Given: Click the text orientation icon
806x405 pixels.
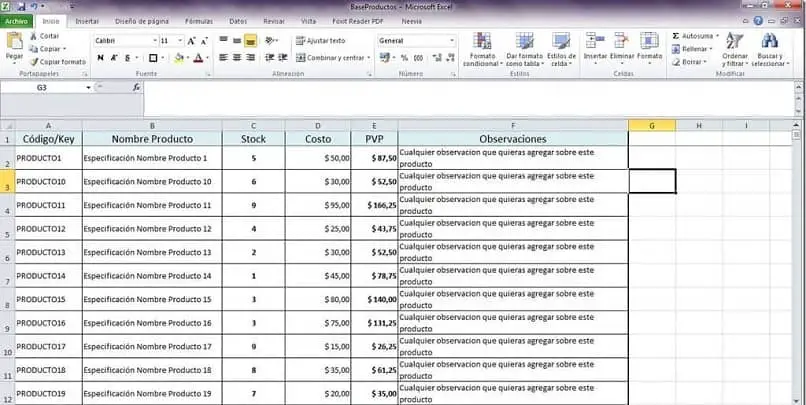Looking at the screenshot, I should tap(270, 41).
